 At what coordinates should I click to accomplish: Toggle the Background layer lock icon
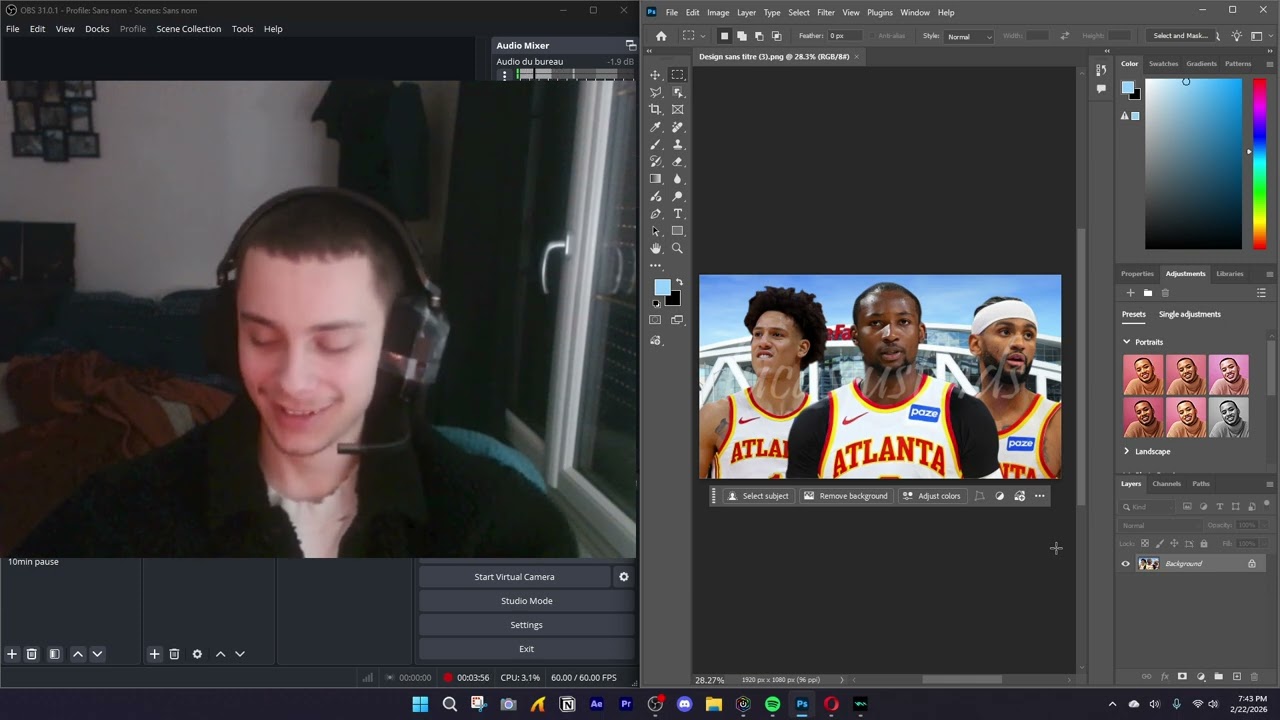[1251, 564]
